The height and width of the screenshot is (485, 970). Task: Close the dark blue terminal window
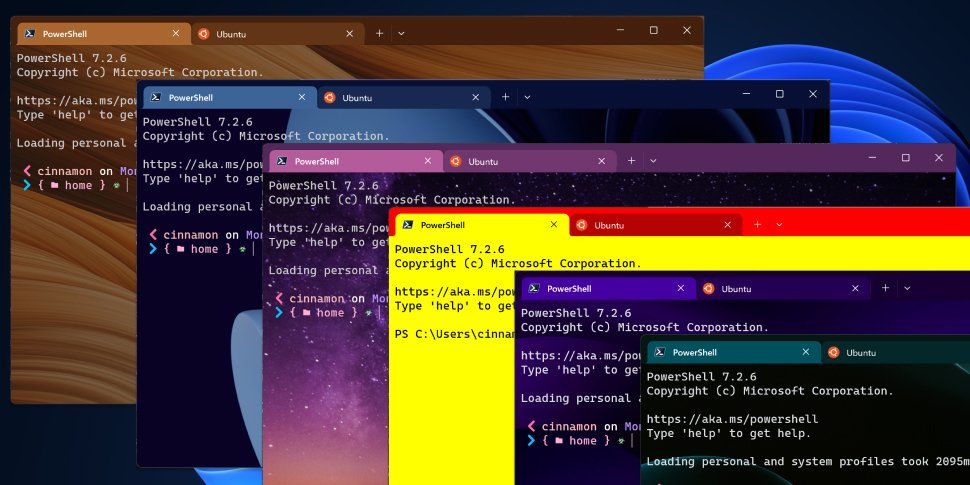click(813, 94)
